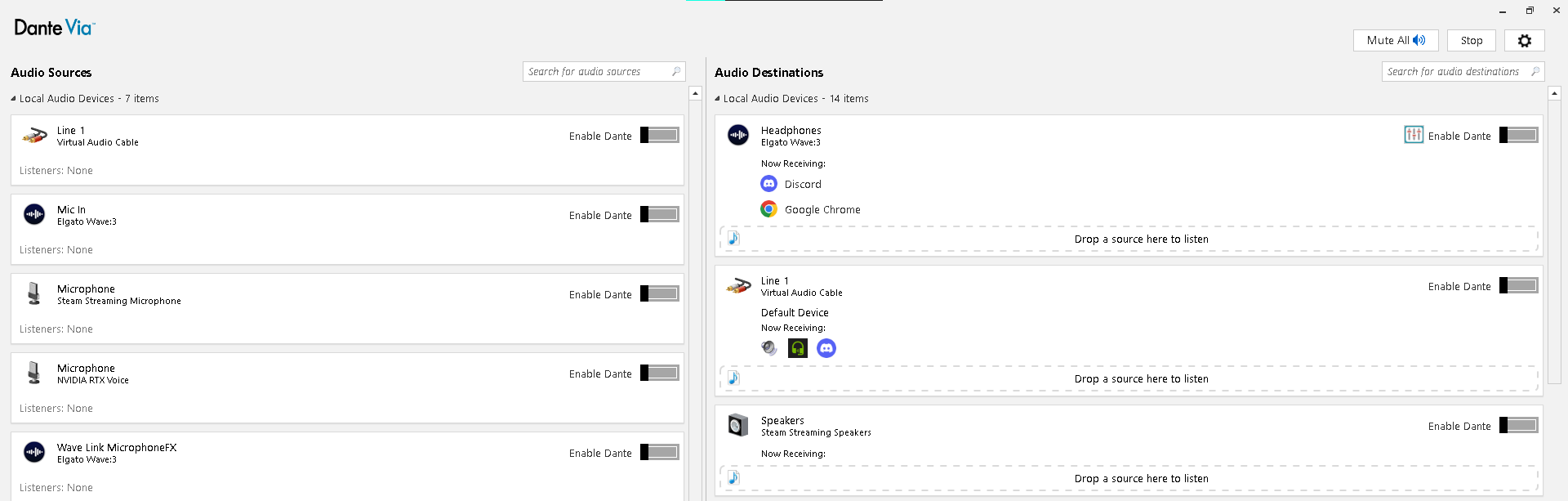Click the Google Chrome icon under Headphones

(768, 209)
